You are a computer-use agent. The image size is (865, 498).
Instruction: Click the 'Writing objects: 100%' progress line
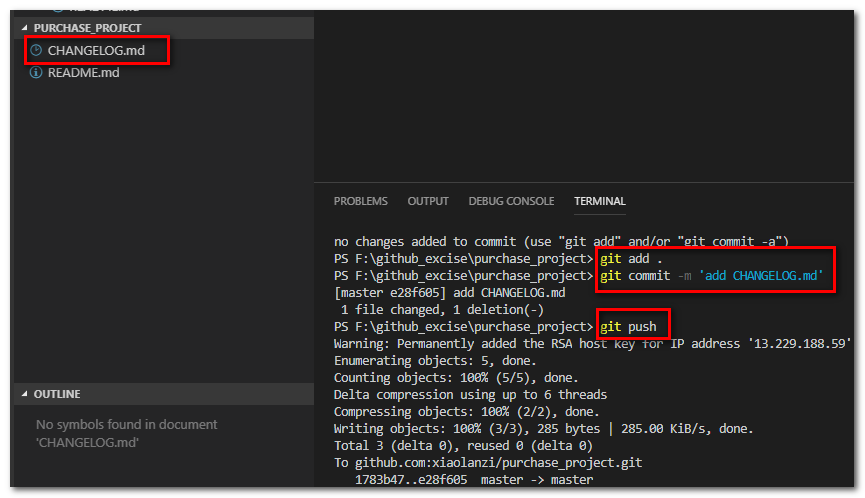[x=543, y=429]
